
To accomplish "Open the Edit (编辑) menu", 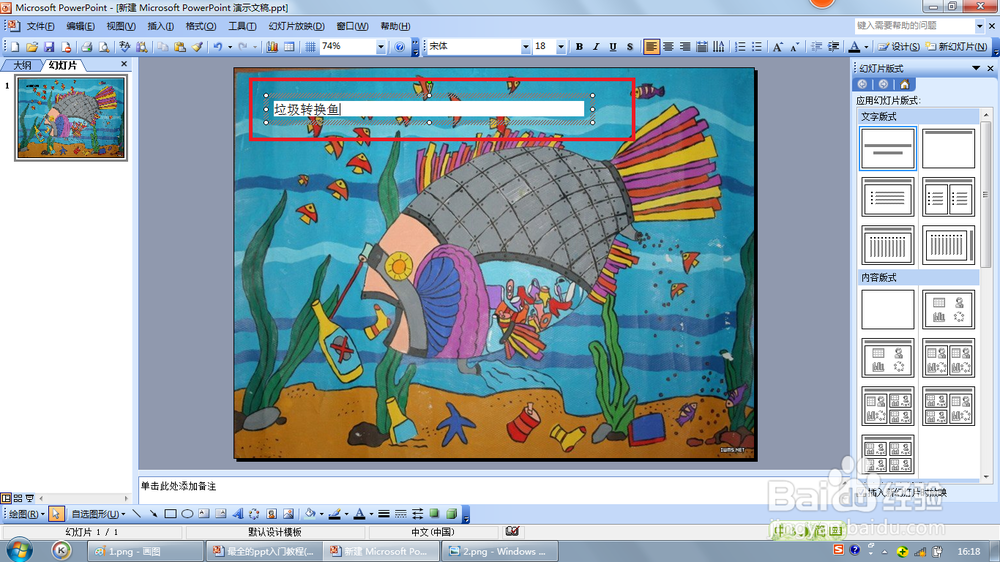I will point(80,26).
